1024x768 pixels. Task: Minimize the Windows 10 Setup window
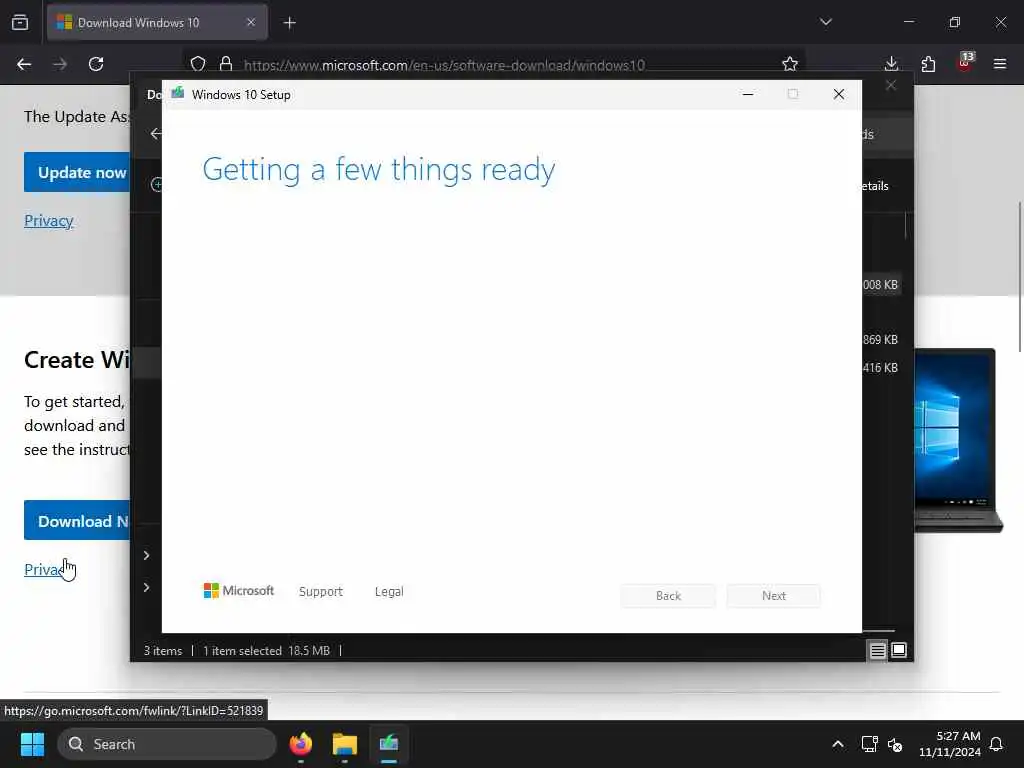[x=748, y=95]
